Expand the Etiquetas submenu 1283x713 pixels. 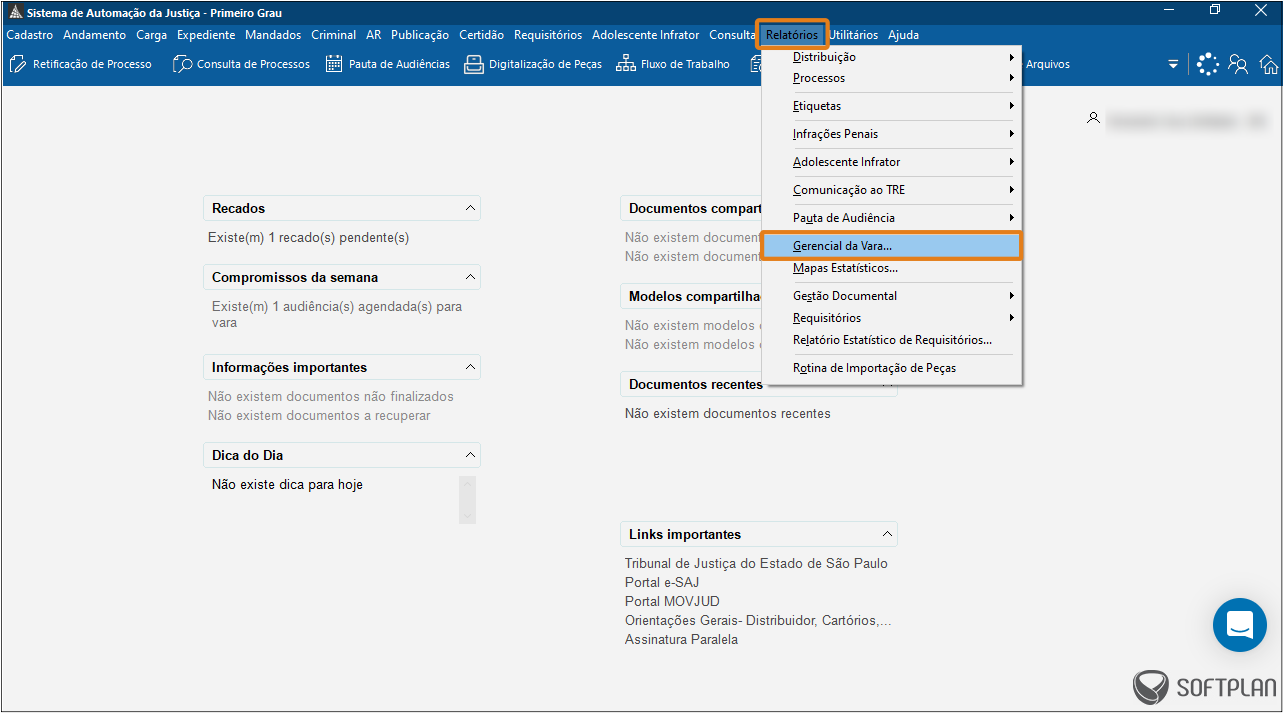[892, 106]
